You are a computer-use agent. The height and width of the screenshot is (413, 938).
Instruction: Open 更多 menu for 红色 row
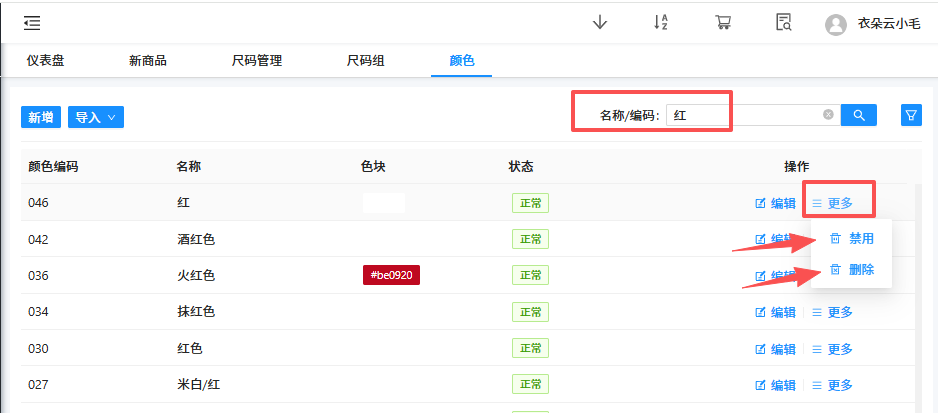tap(832, 349)
